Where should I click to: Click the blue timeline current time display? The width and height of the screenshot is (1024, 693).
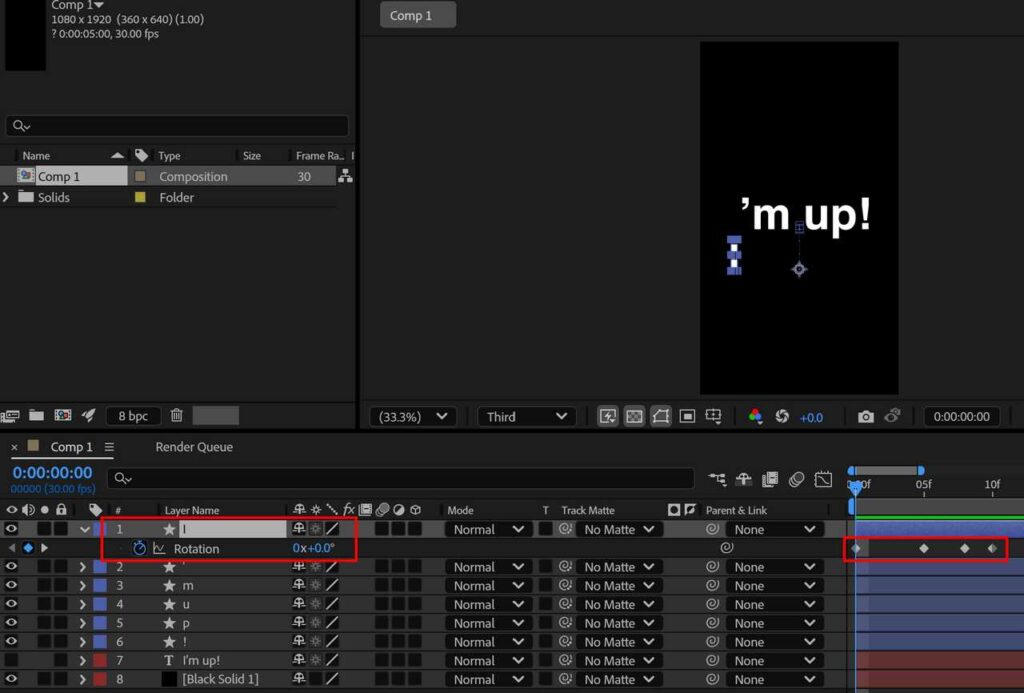pyautogui.click(x=52, y=472)
